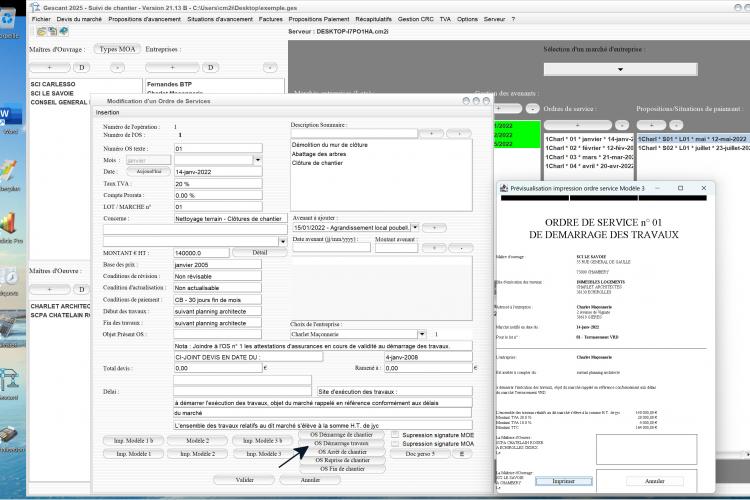Expand the Sélection d'un marché d'entreprise dropdown

[x=620, y=69]
